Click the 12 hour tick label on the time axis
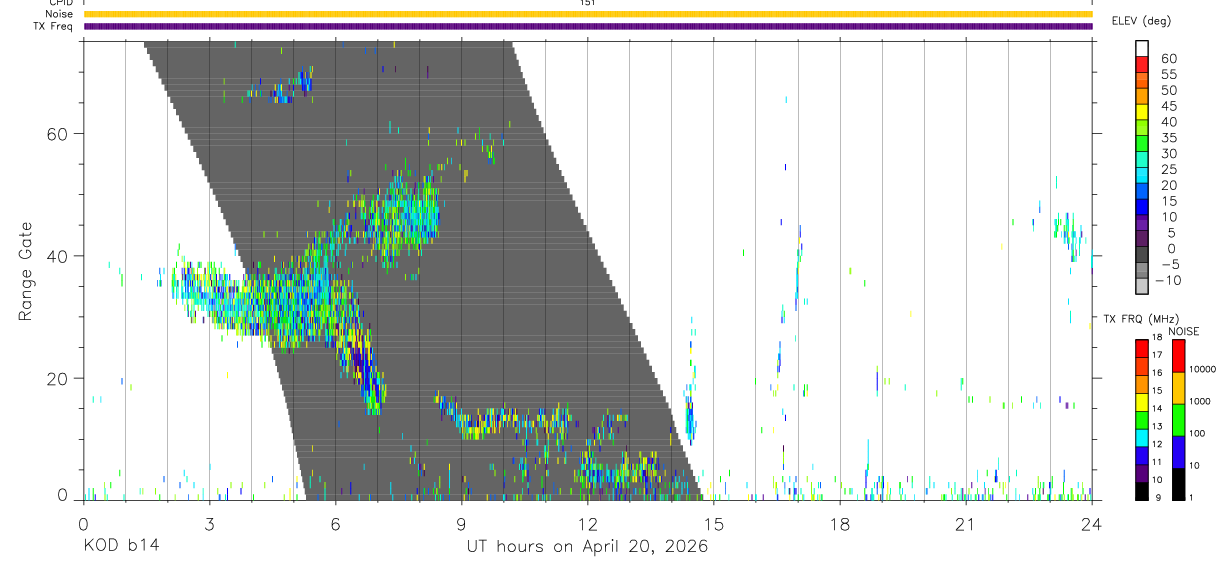The width and height of the screenshot is (1228, 567). tap(587, 523)
